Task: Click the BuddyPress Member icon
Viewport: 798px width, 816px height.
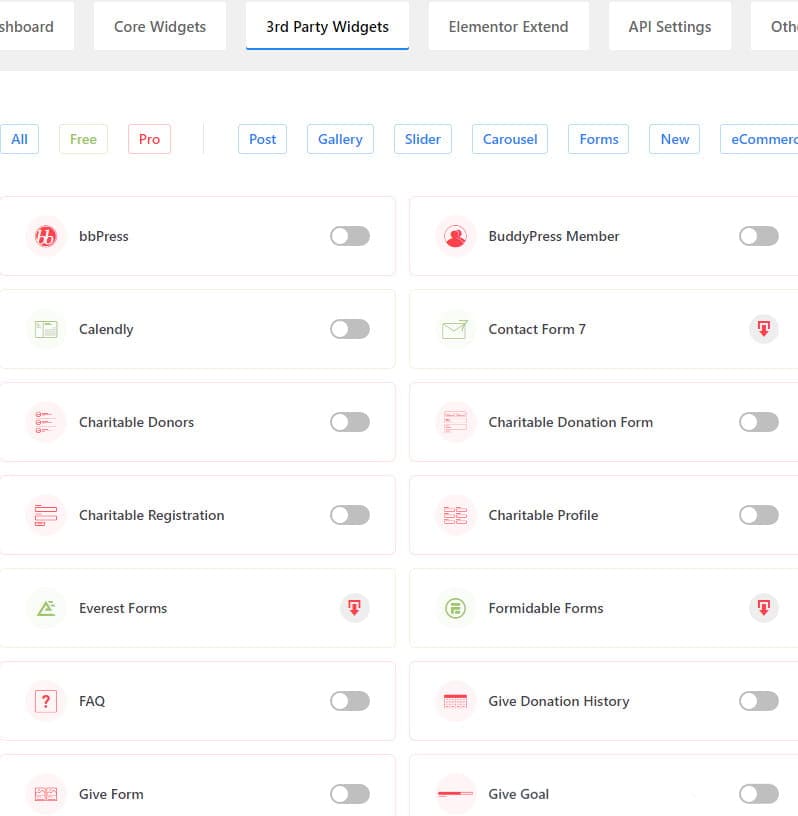Action: (455, 236)
